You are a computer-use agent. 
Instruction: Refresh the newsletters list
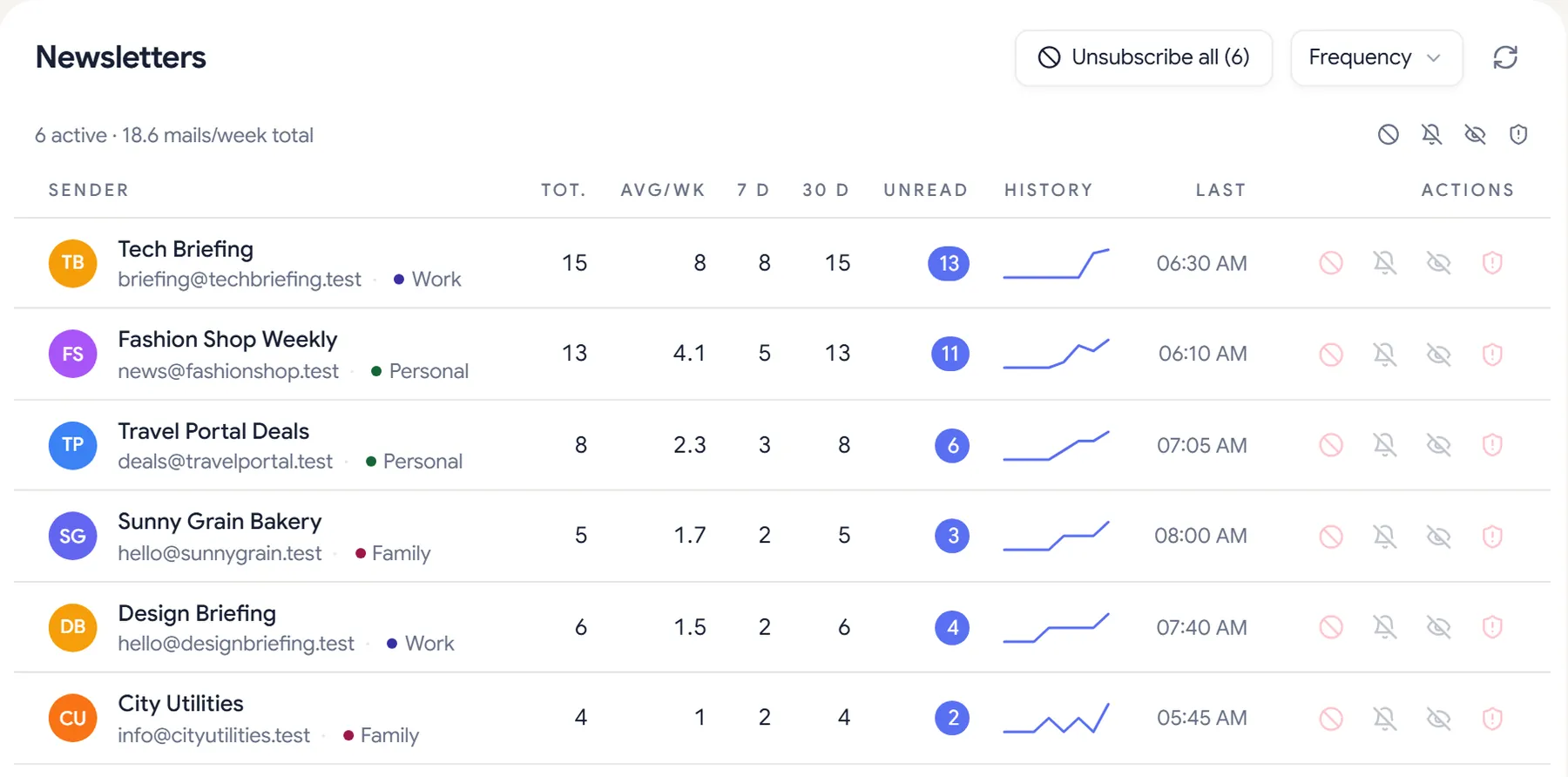click(x=1505, y=57)
